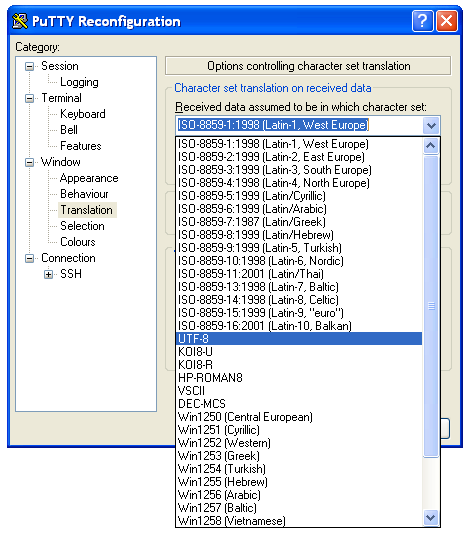469x534 pixels.
Task: Choose ISO-8859-7:1987 (Latin/Greek)
Action: coord(299,222)
